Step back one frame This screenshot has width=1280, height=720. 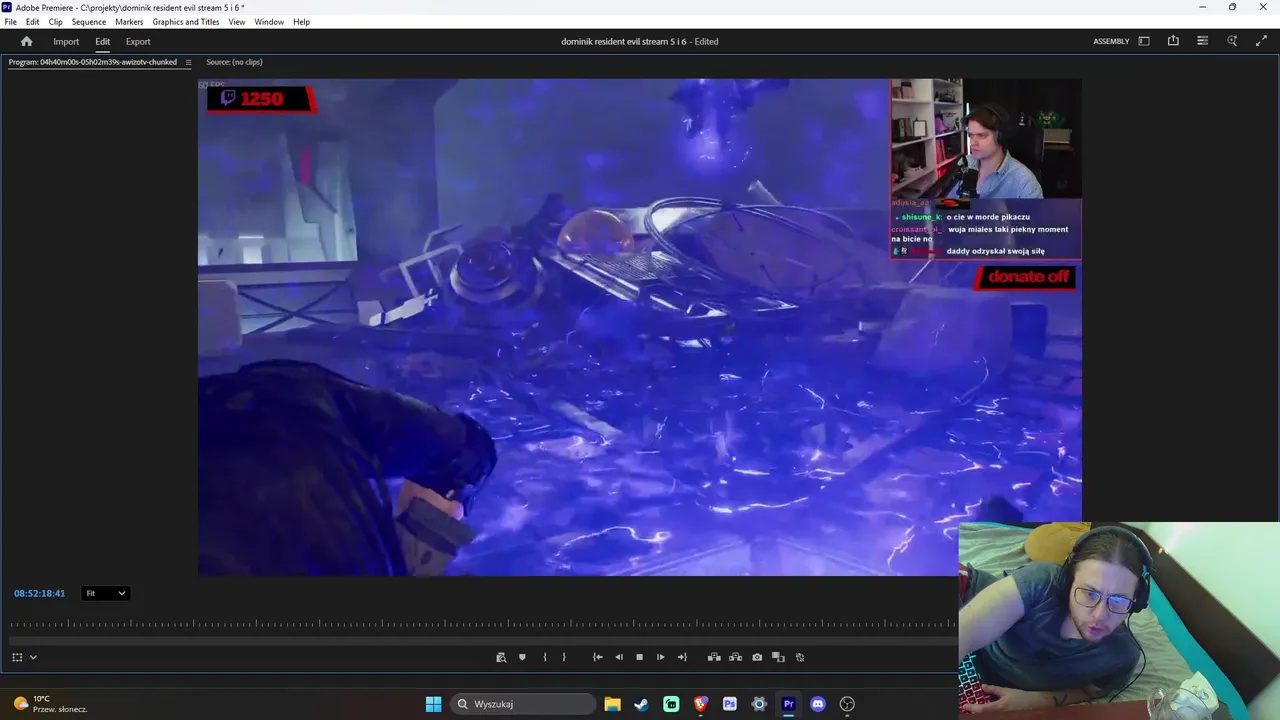point(619,657)
